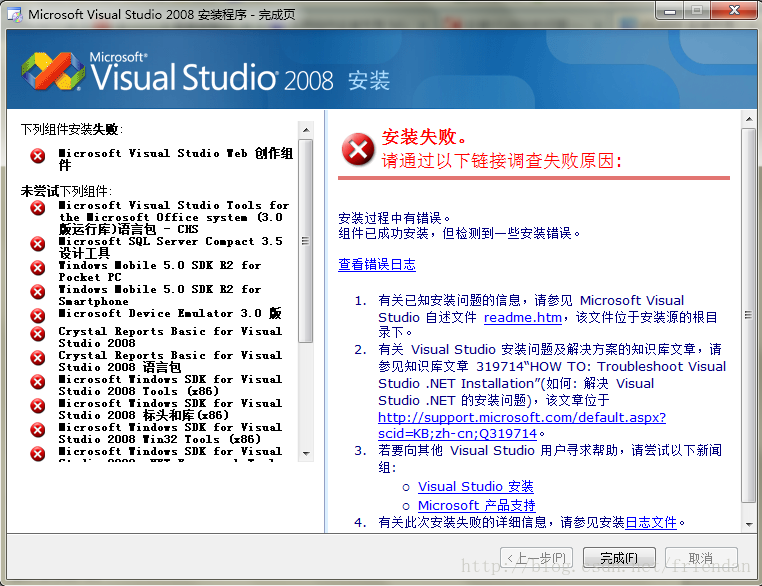
Task: Click the component list scroll down arrow
Action: [x=306, y=453]
